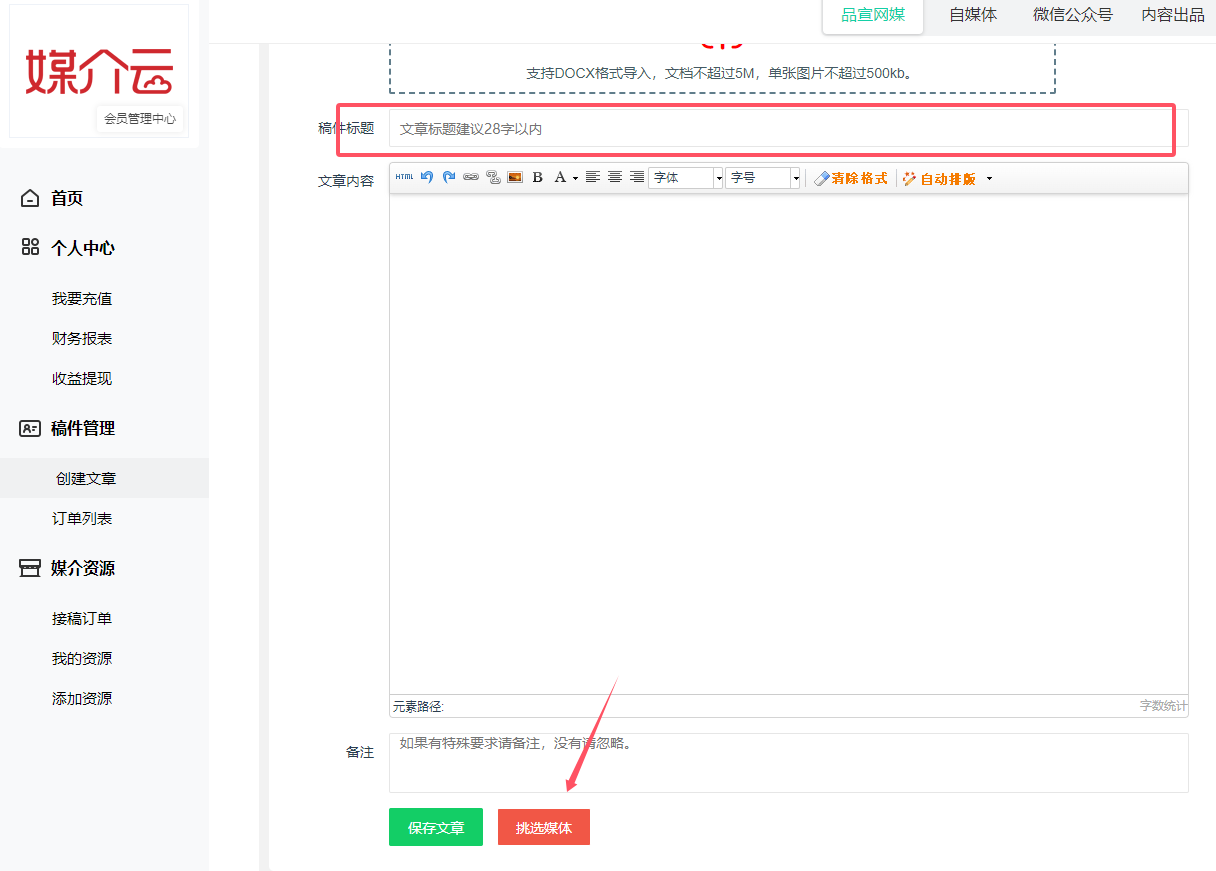
Task: Click the redo arrow in editor toolbar
Action: tap(449, 177)
